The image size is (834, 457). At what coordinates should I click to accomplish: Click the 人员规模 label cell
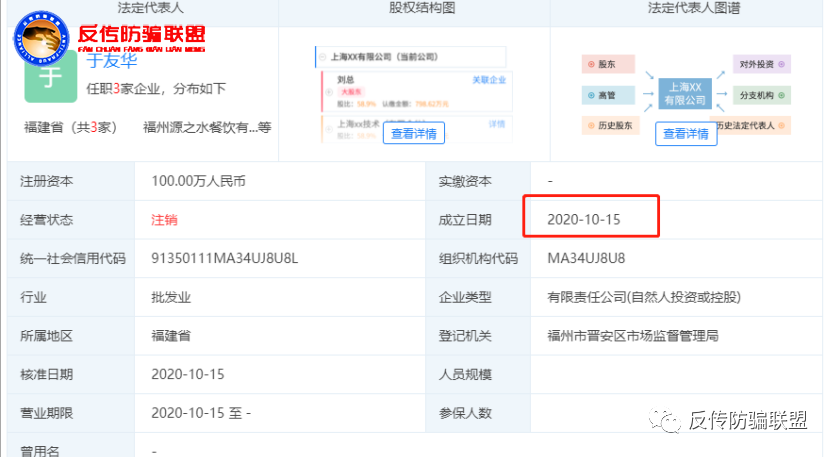[478, 374]
